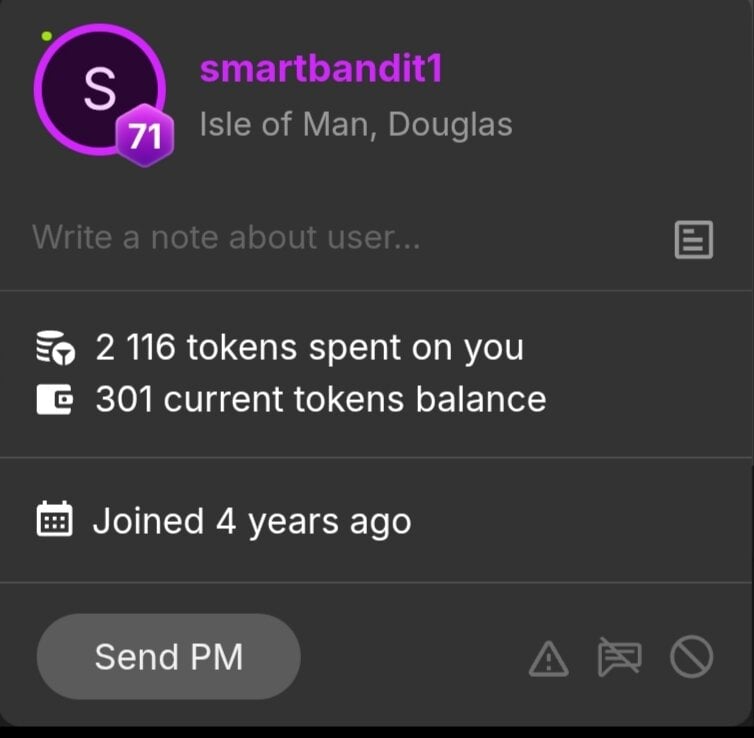
Task: Click the green online status dot
Action: click(47, 36)
